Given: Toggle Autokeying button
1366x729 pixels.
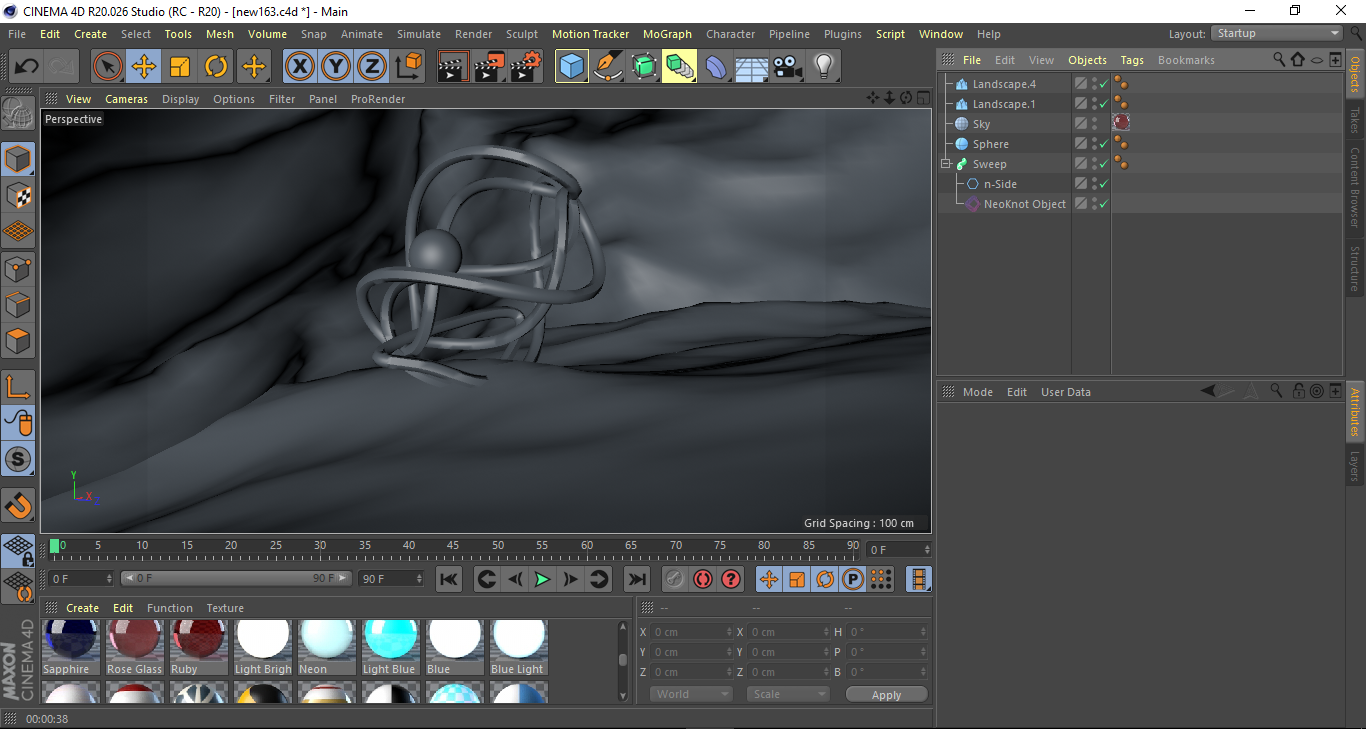Looking at the screenshot, I should click(x=703, y=579).
